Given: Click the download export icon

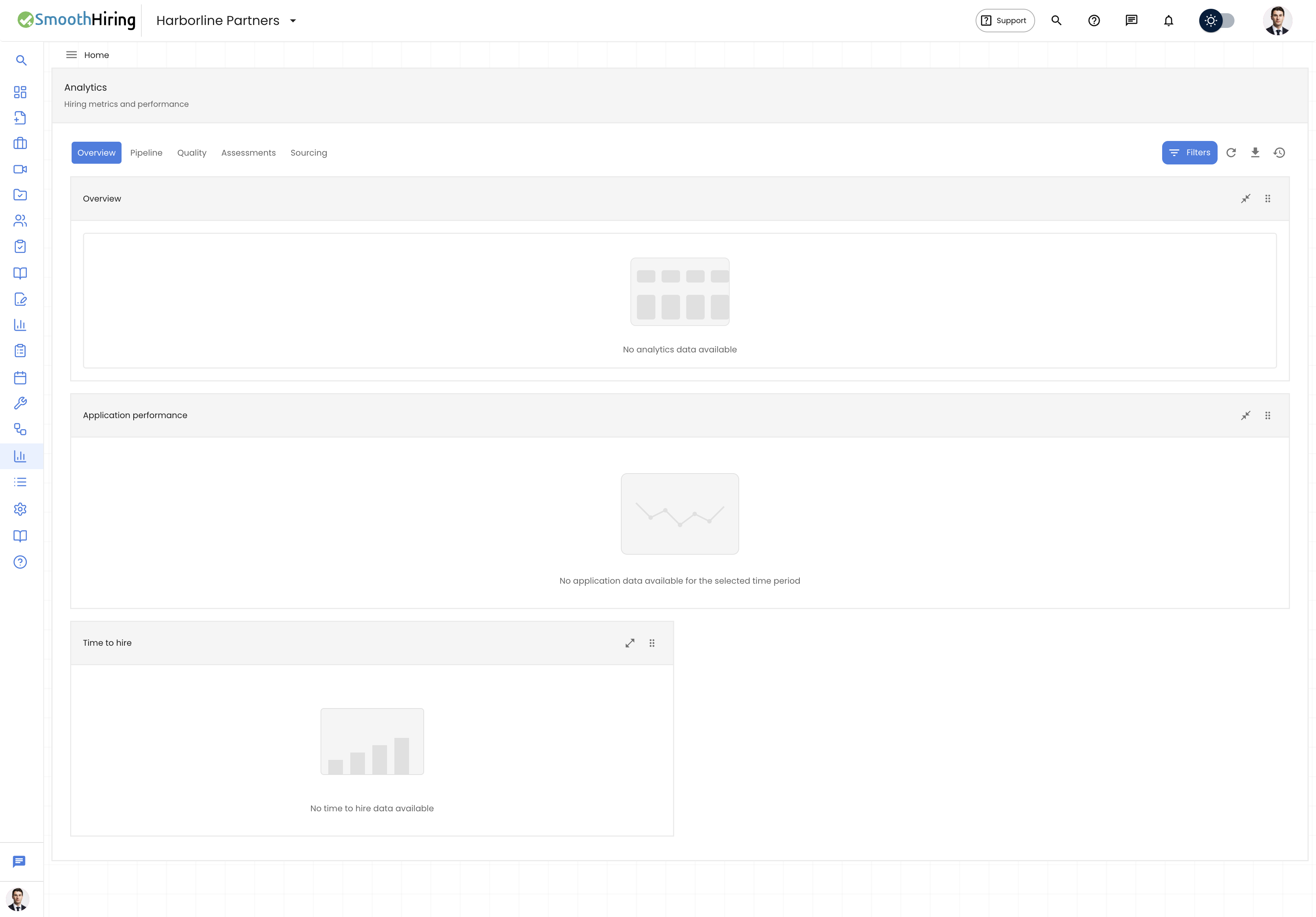Looking at the screenshot, I should tap(1255, 152).
